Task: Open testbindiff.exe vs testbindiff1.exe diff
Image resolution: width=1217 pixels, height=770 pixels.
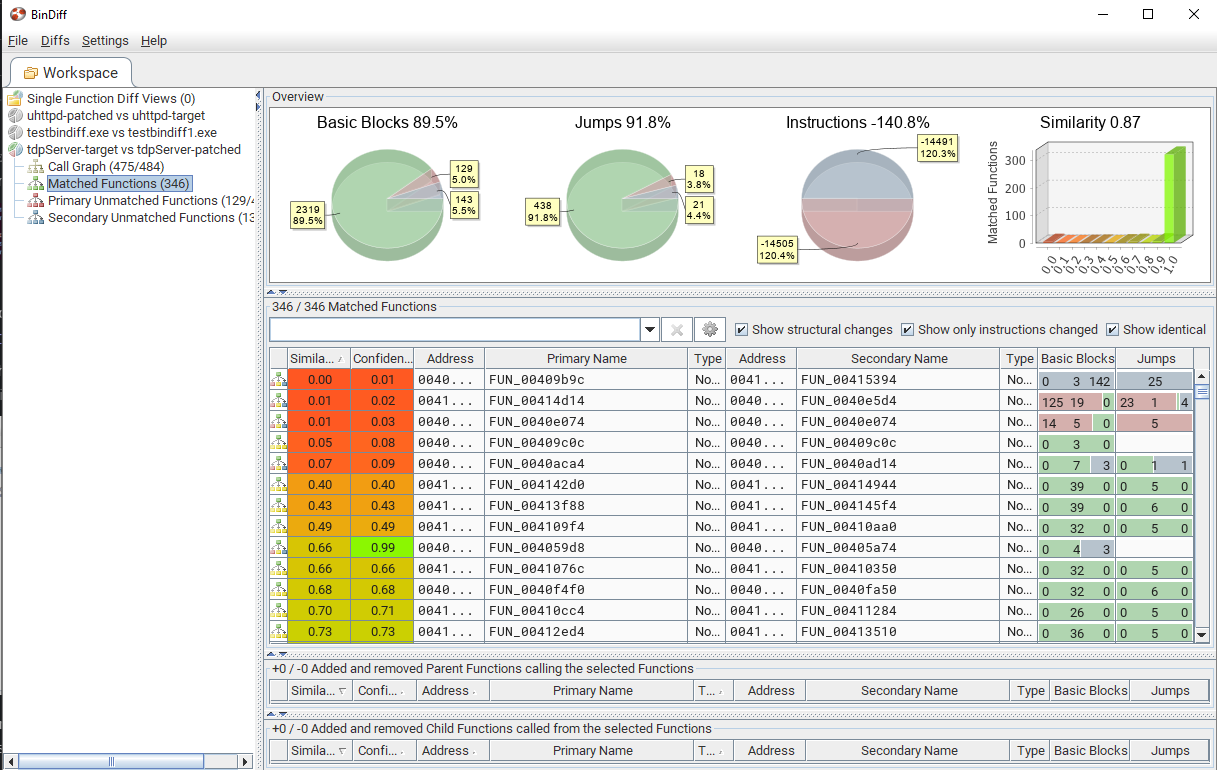Action: [121, 133]
